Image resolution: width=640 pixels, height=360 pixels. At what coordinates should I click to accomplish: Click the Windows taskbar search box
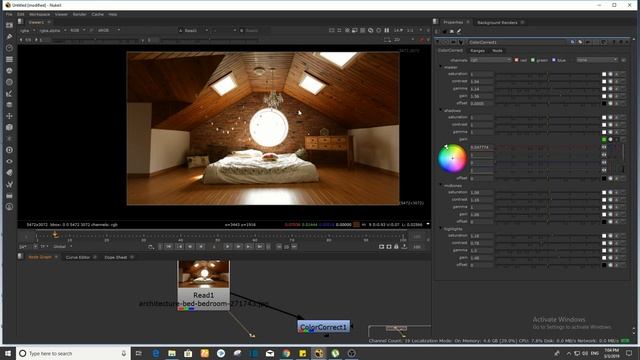[x=73, y=353]
